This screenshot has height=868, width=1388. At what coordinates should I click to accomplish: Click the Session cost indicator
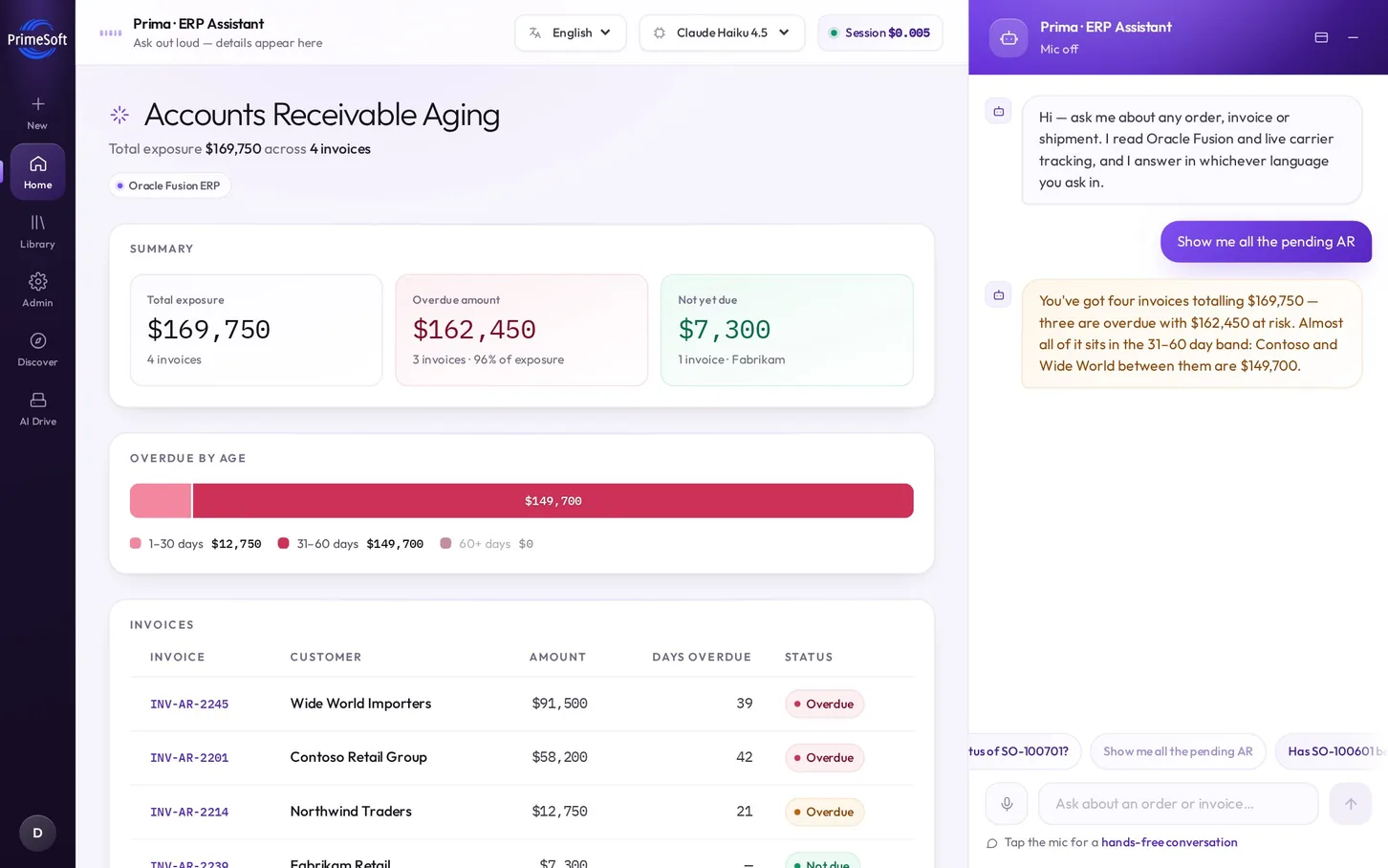click(879, 33)
